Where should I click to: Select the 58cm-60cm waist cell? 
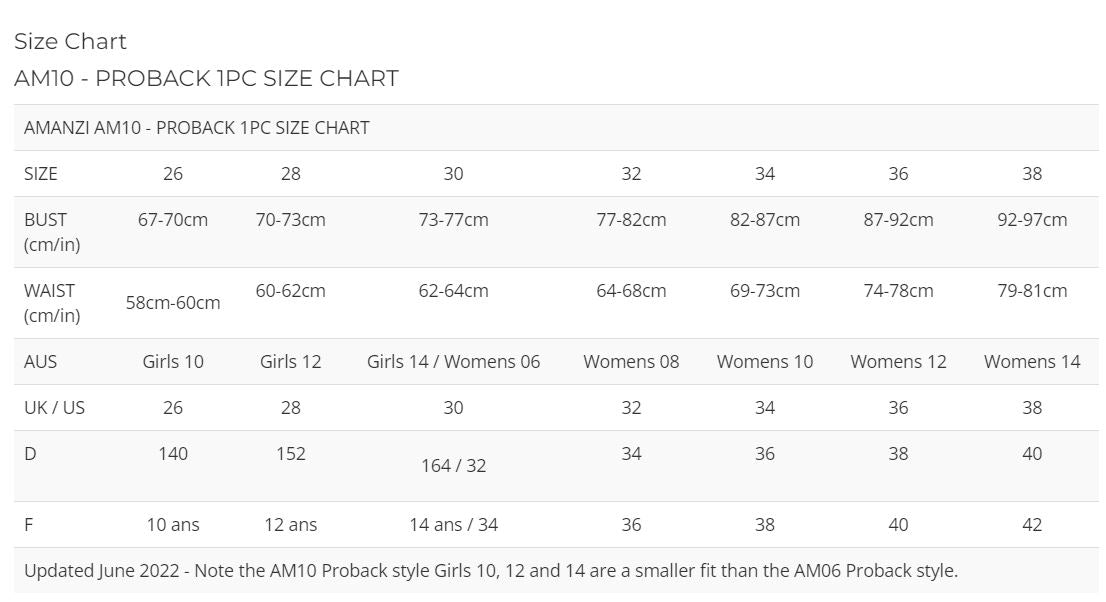pyautogui.click(x=173, y=303)
